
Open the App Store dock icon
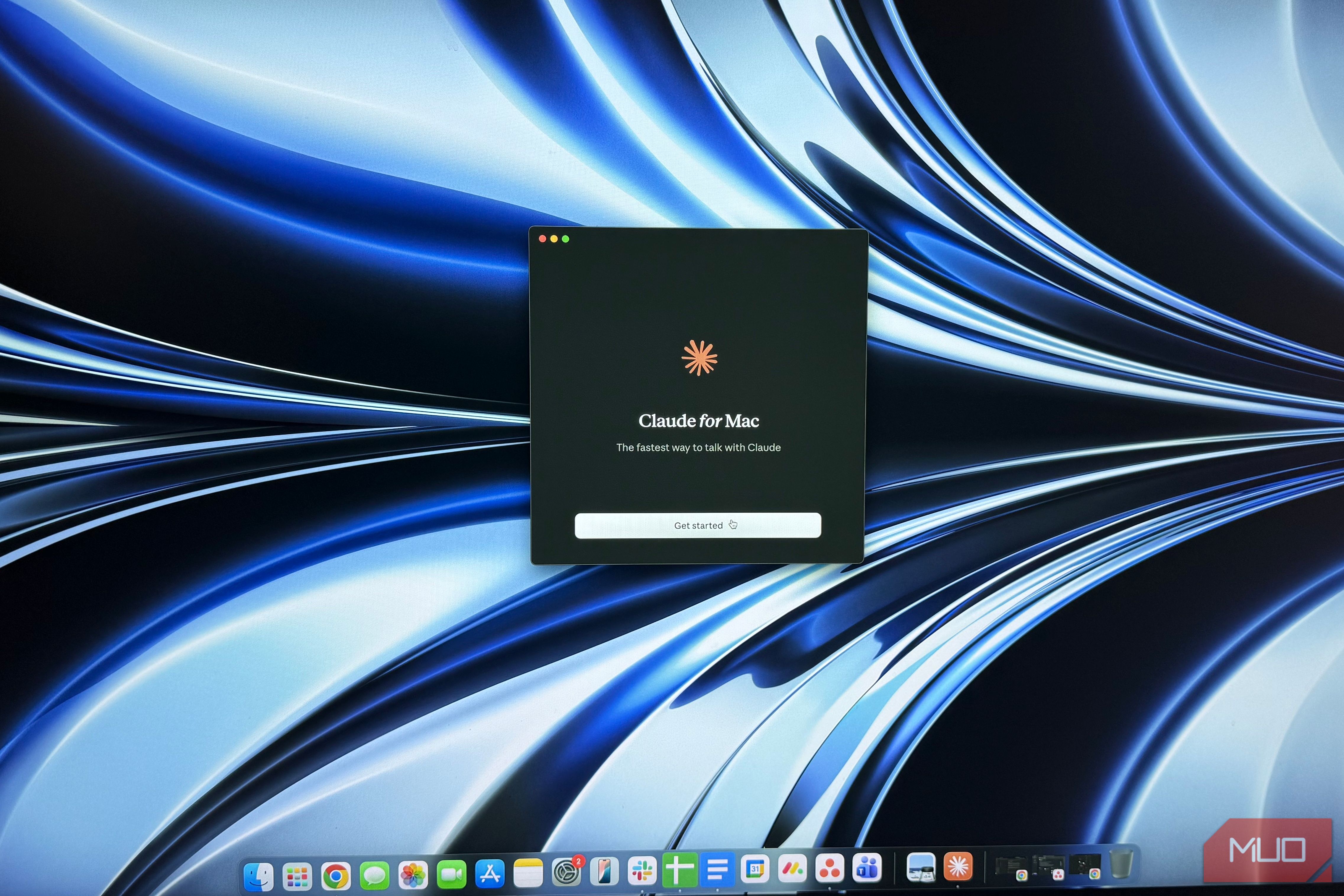pos(490,874)
